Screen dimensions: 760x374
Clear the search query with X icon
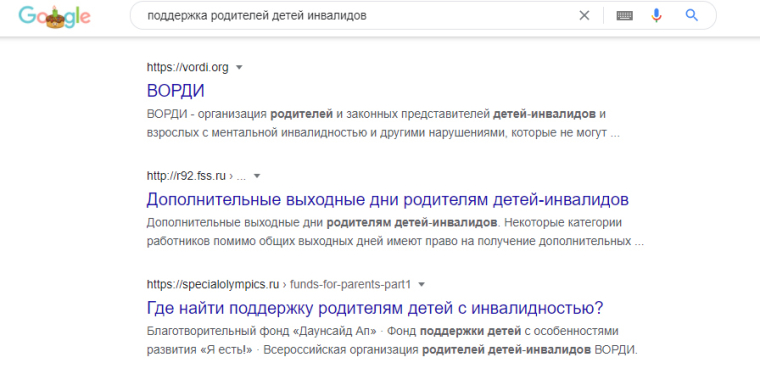tap(584, 16)
